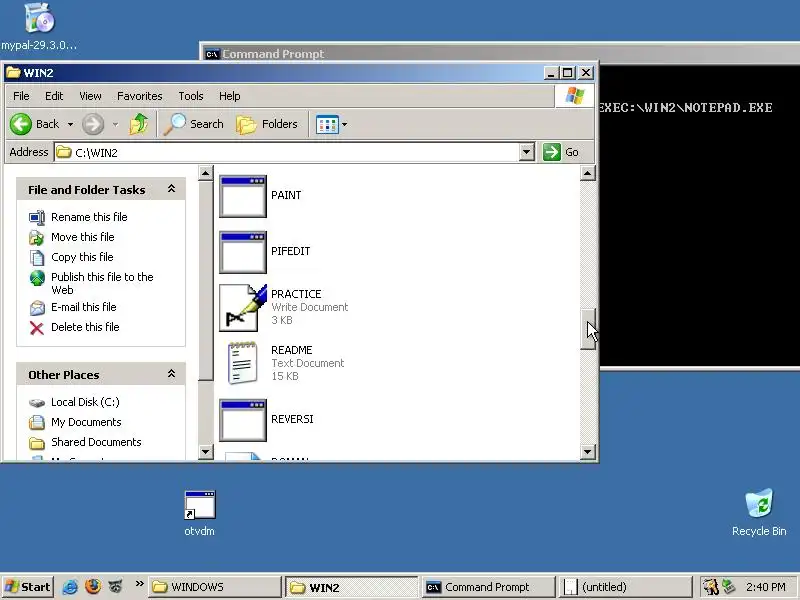Image resolution: width=800 pixels, height=600 pixels.
Task: Click the E-mail this file envelope icon
Action: (37, 308)
